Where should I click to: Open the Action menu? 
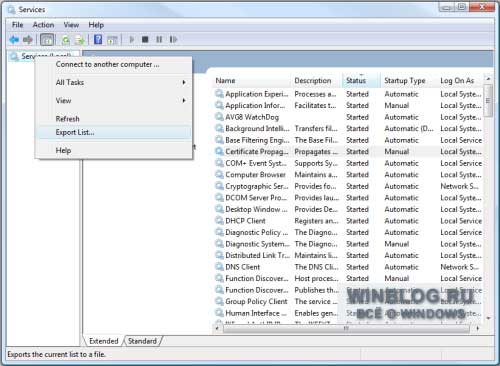tap(43, 25)
